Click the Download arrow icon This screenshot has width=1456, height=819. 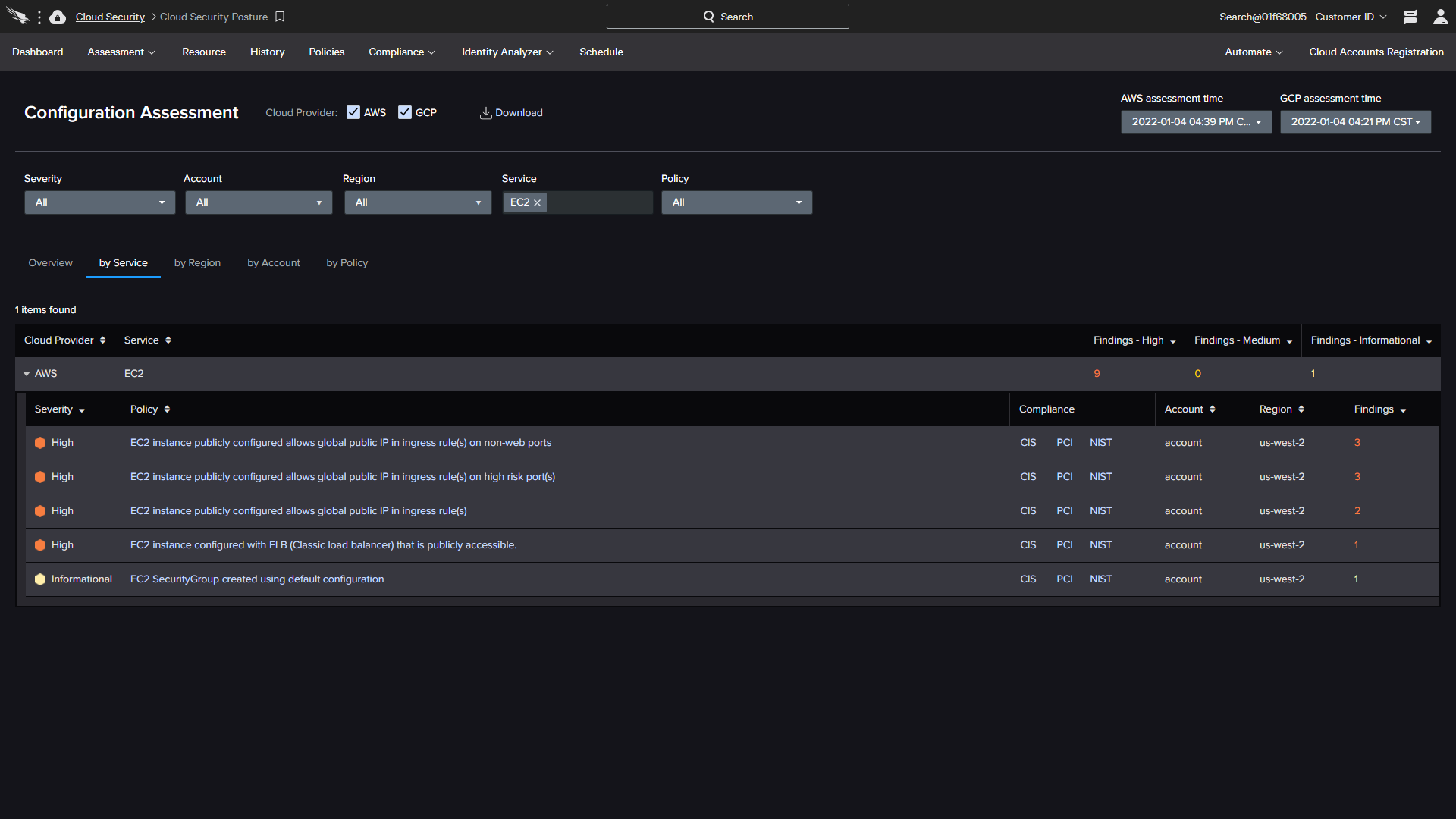coord(485,113)
